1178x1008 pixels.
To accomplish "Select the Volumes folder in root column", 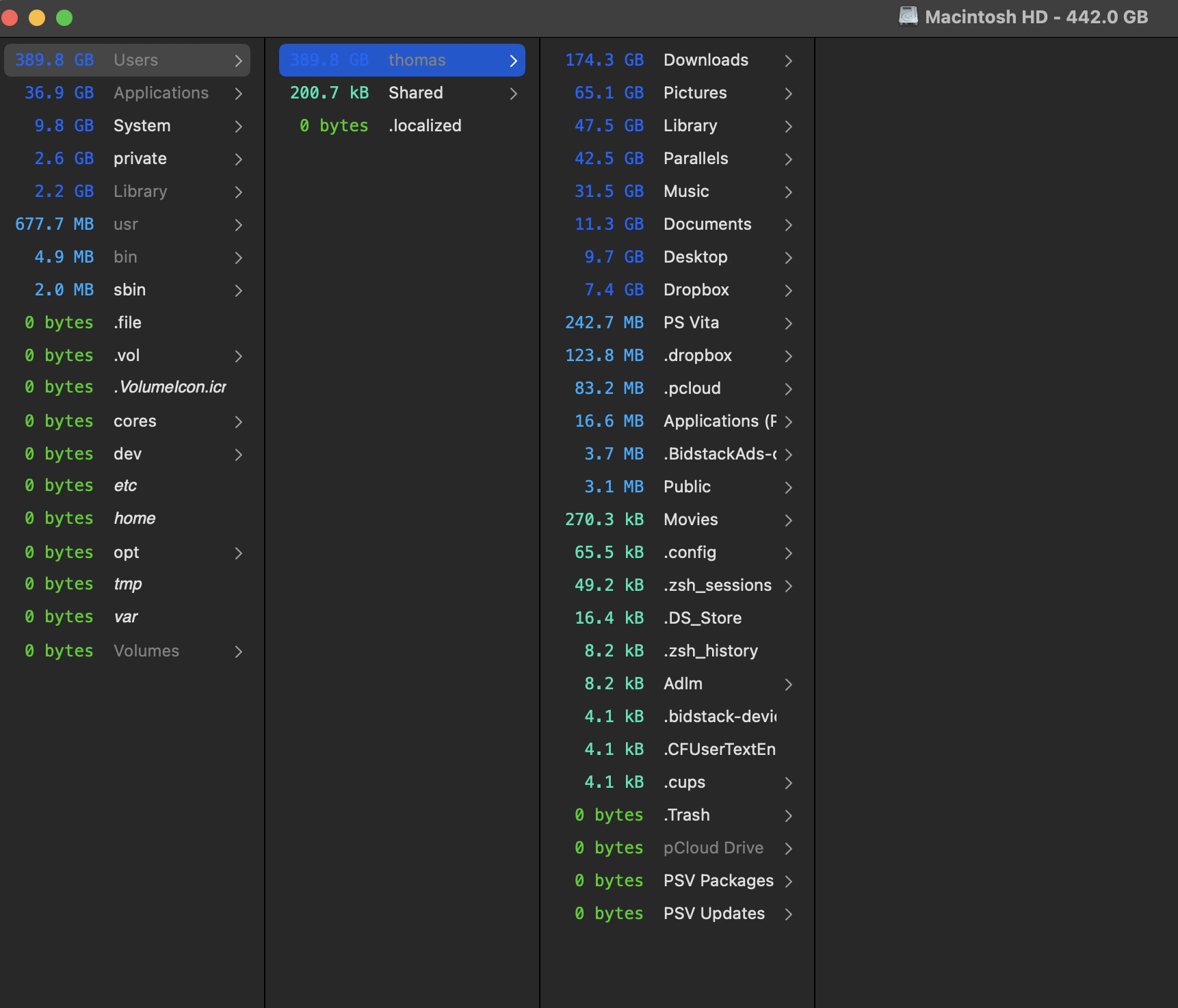I will [146, 651].
